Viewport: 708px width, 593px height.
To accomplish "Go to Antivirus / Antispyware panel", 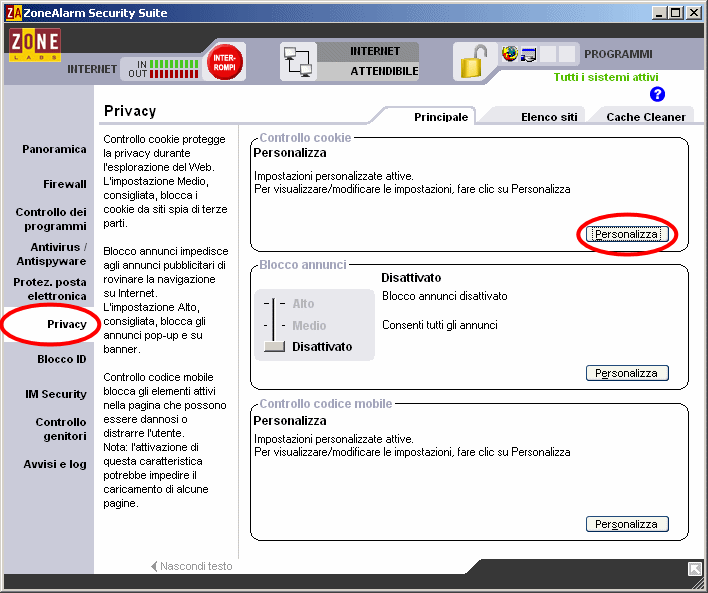I will [58, 254].
